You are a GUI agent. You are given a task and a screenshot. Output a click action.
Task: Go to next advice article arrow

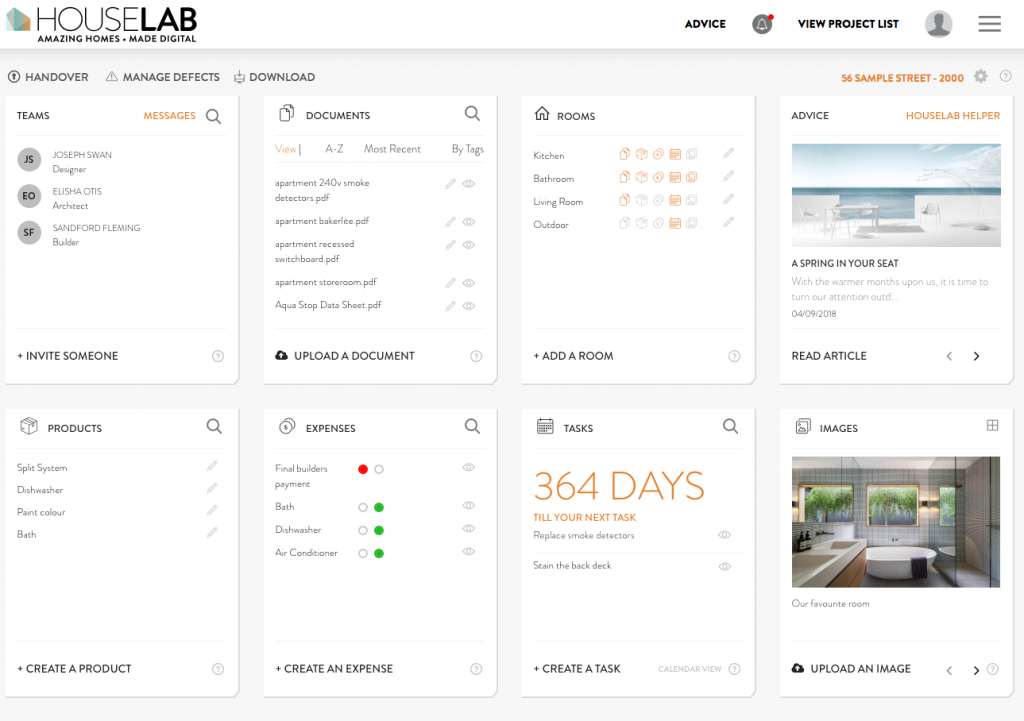tap(976, 356)
